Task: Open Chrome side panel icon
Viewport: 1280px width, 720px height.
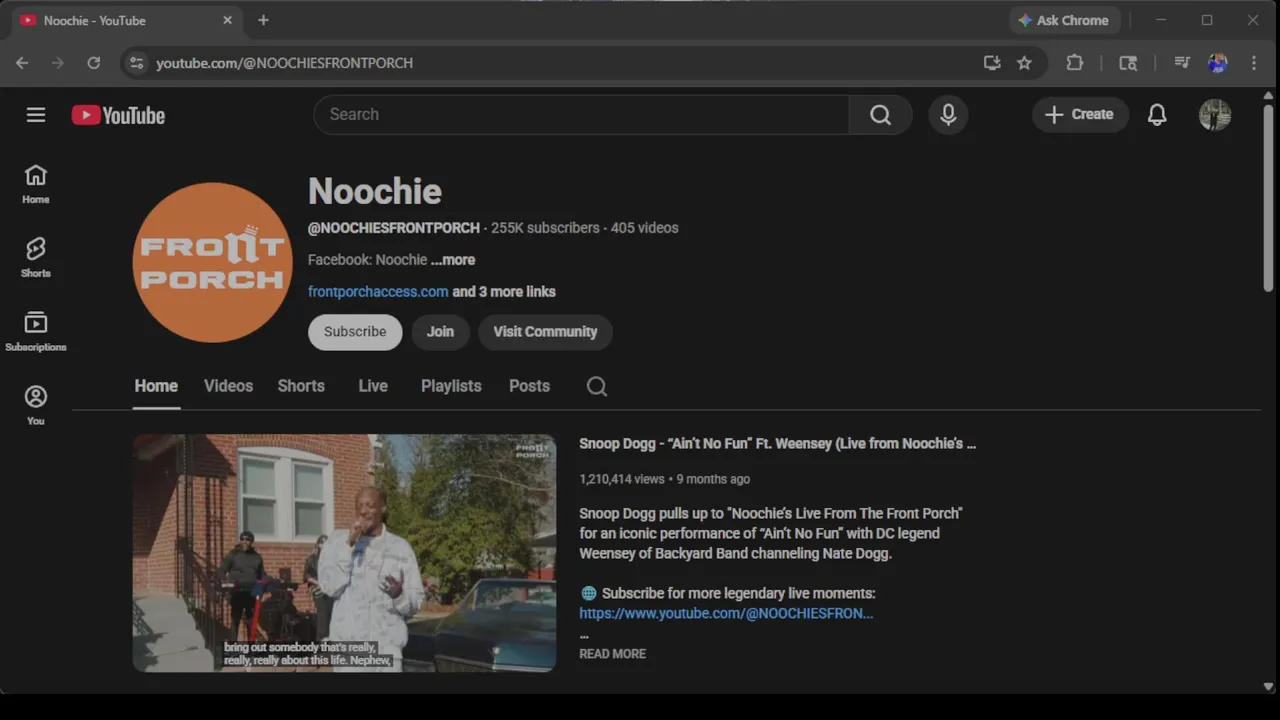Action: coord(1128,62)
